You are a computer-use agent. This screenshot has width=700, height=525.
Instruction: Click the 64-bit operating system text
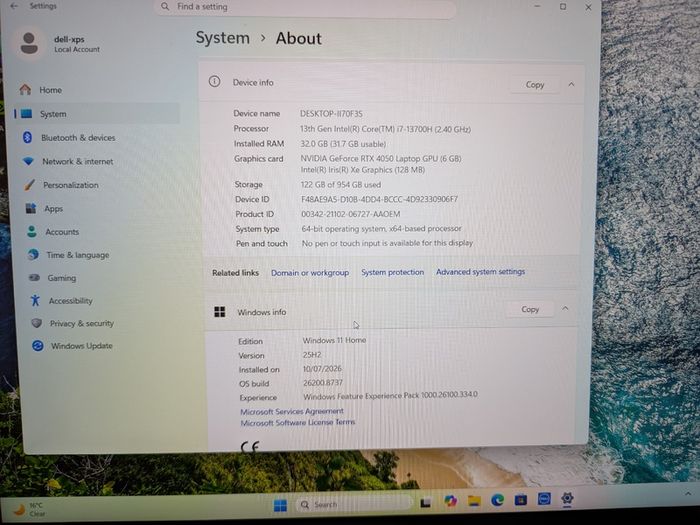(x=381, y=229)
